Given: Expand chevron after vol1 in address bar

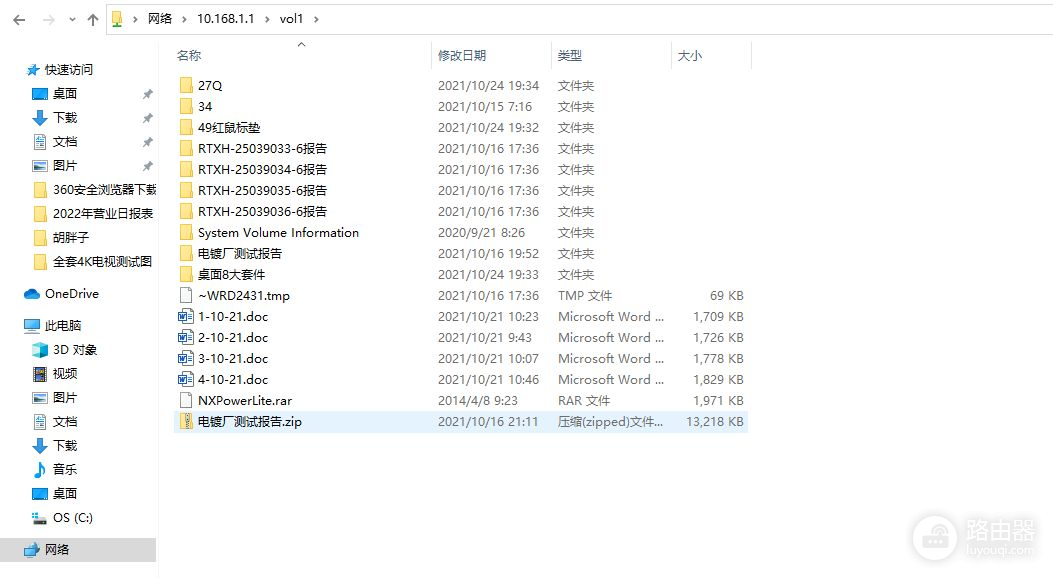Looking at the screenshot, I should 316,19.
